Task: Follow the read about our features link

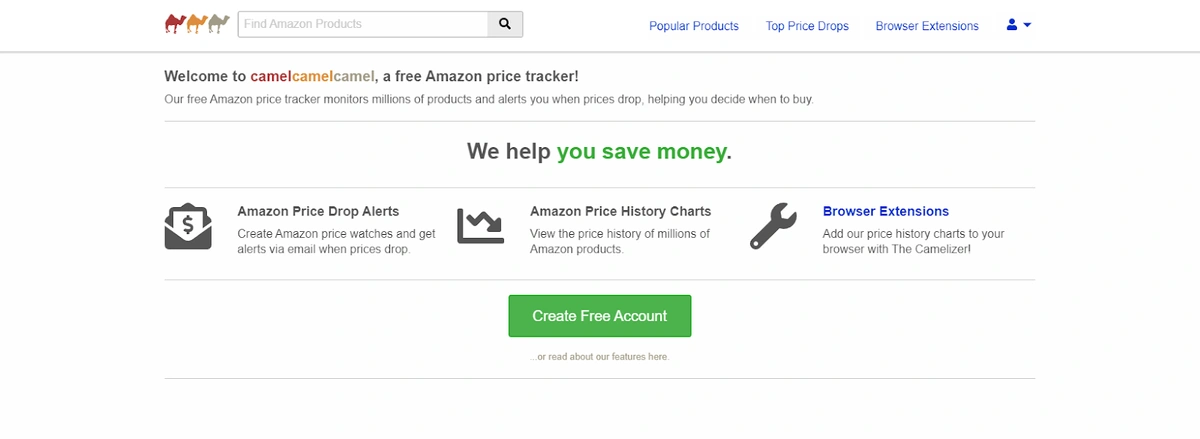Action: (x=600, y=357)
